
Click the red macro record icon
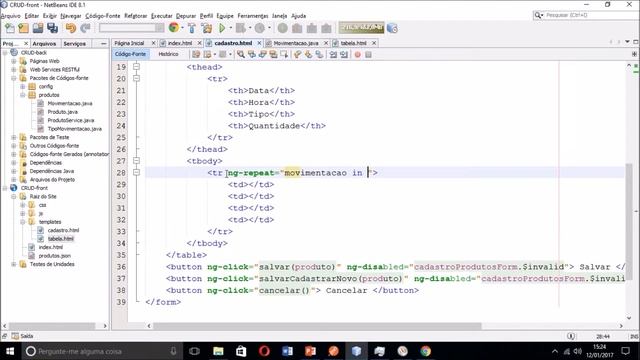[x=358, y=55]
